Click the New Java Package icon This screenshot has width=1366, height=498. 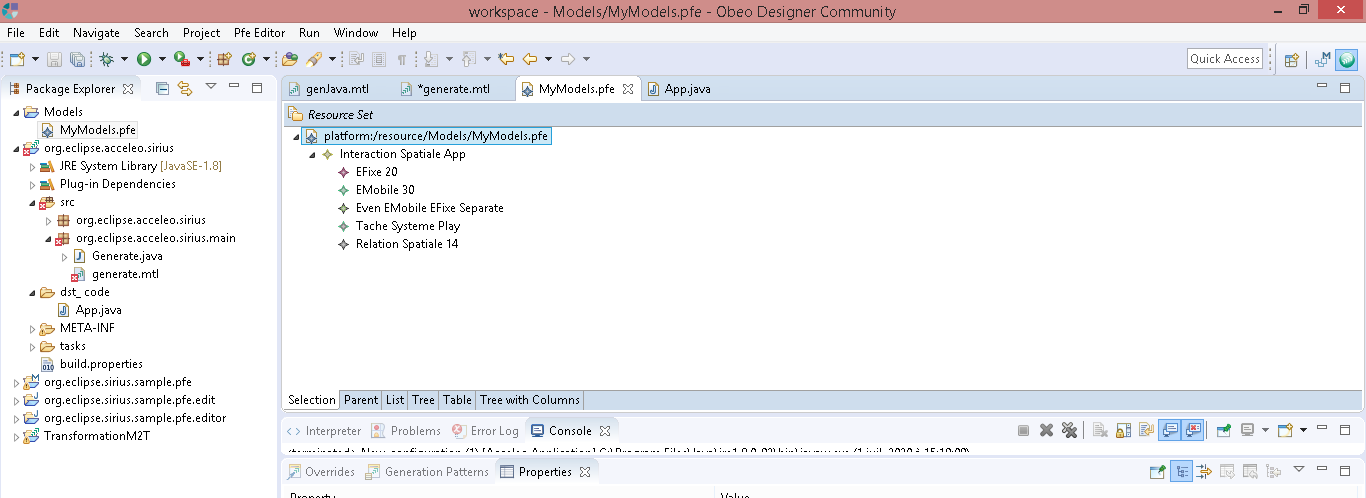224,59
